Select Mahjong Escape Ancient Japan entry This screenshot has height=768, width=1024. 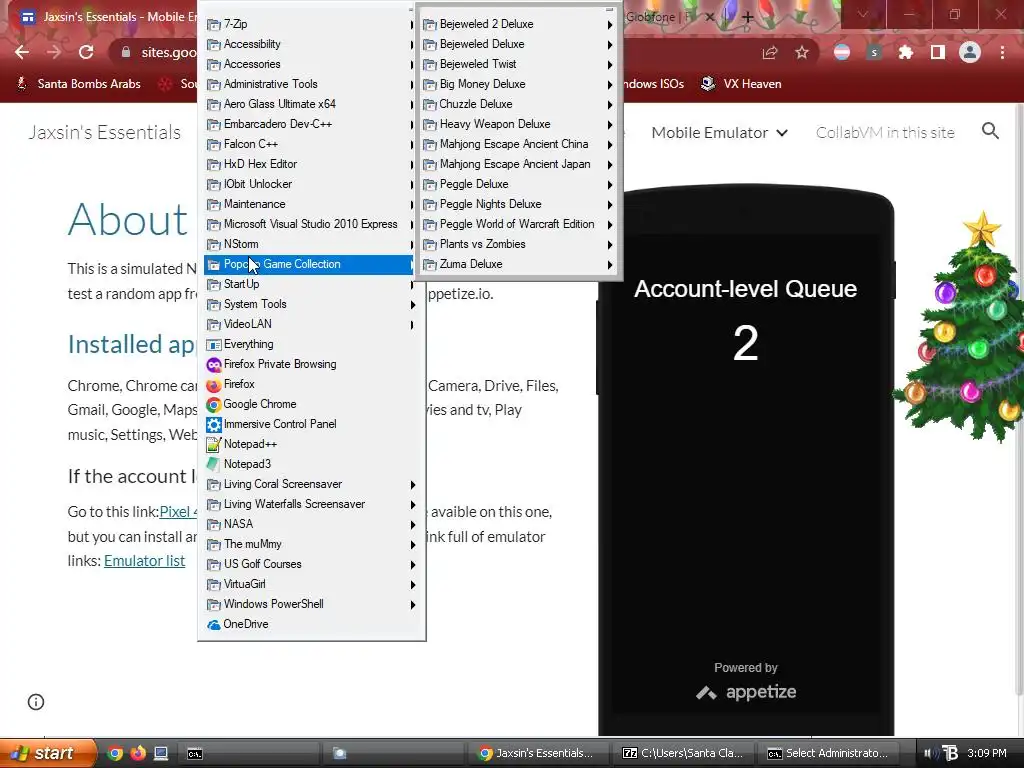(x=519, y=165)
